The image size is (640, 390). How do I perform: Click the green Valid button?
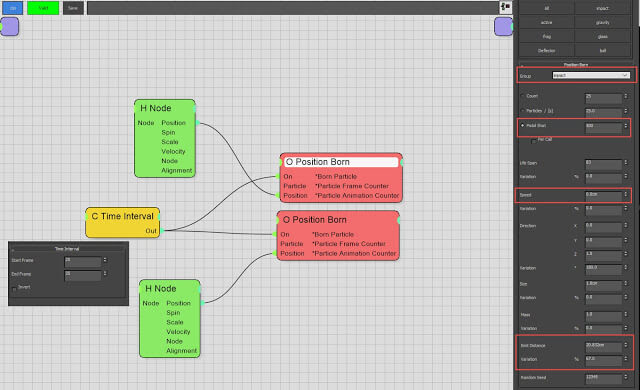pyautogui.click(x=43, y=8)
